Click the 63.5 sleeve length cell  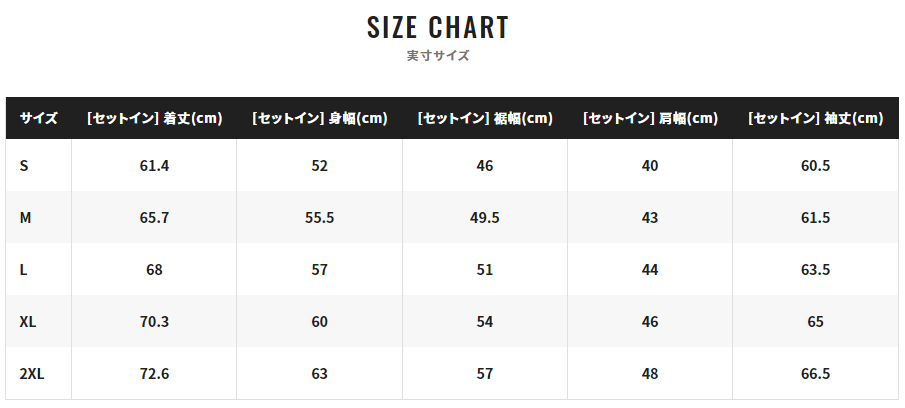coord(816,269)
